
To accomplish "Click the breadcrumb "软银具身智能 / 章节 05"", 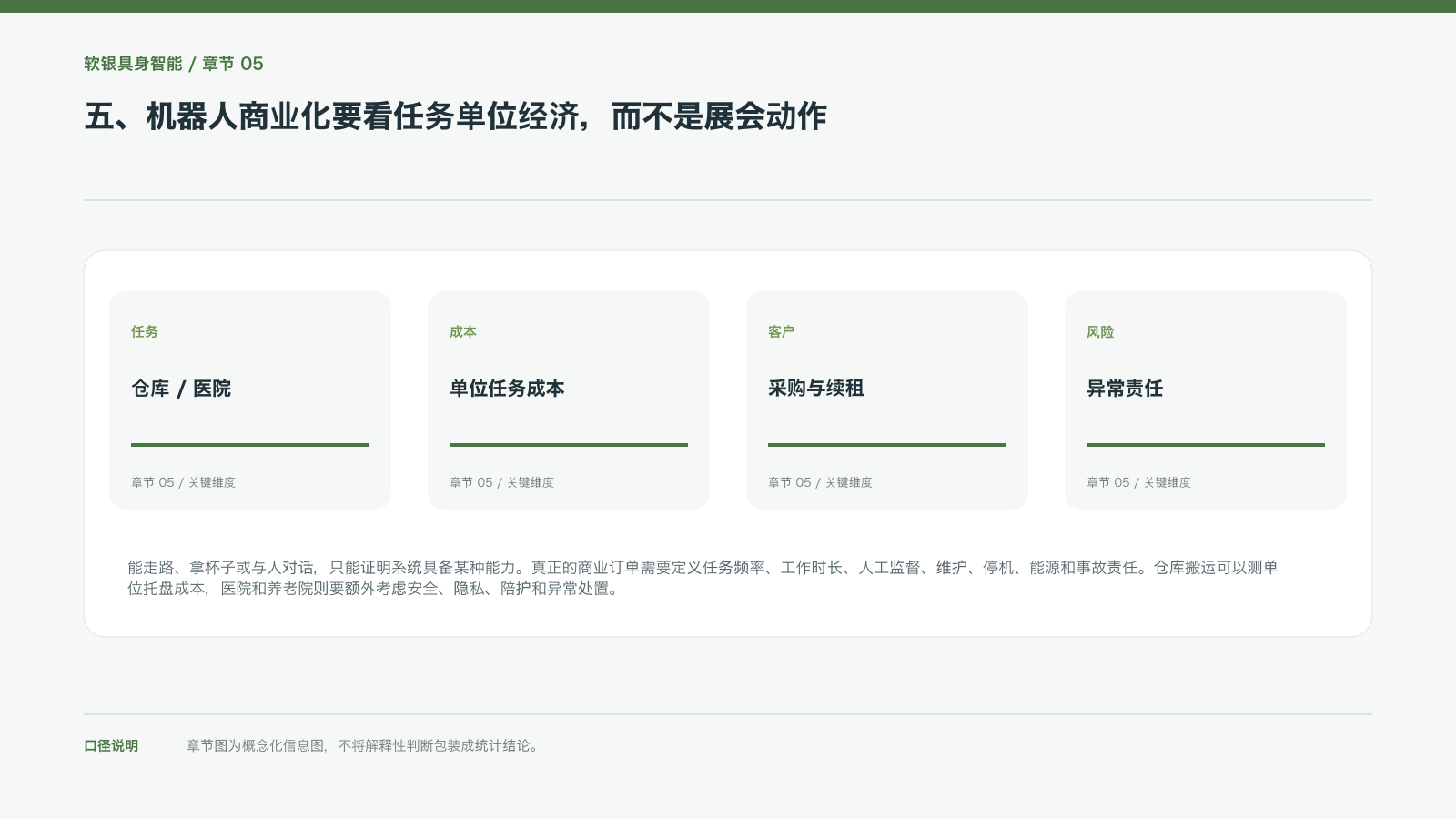I will 174,64.
